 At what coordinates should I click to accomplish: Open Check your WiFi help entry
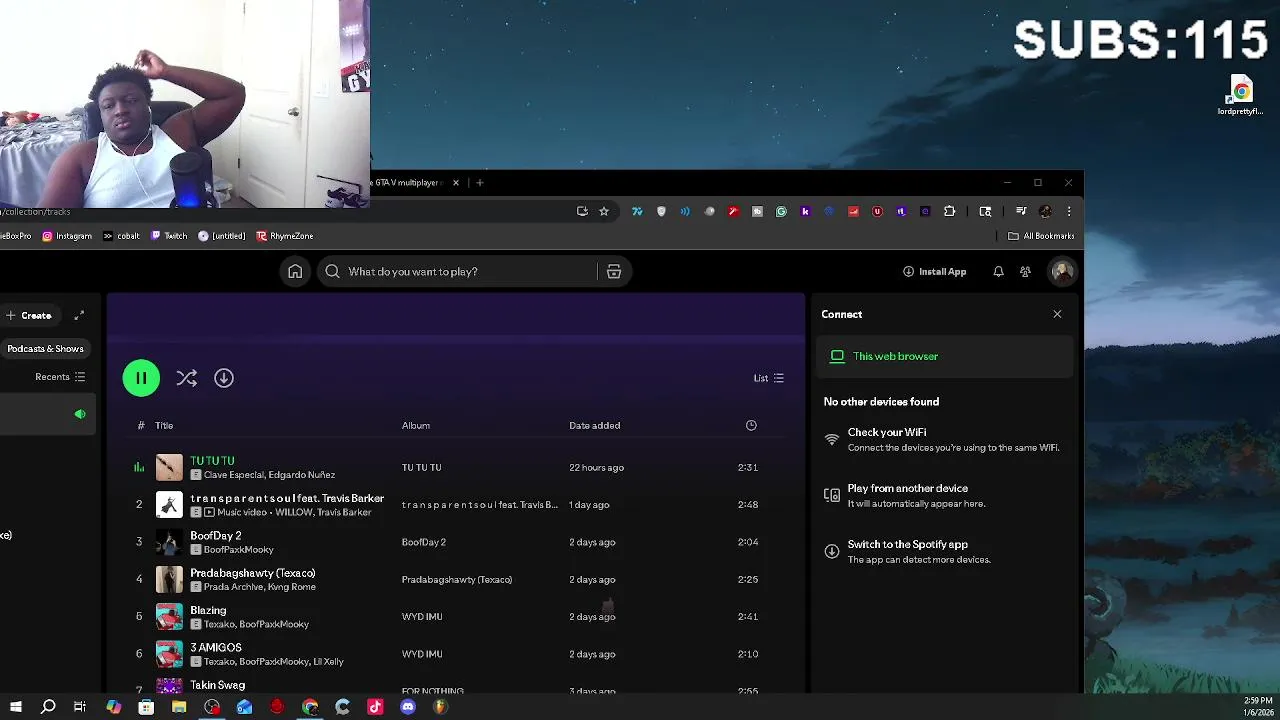pos(945,440)
